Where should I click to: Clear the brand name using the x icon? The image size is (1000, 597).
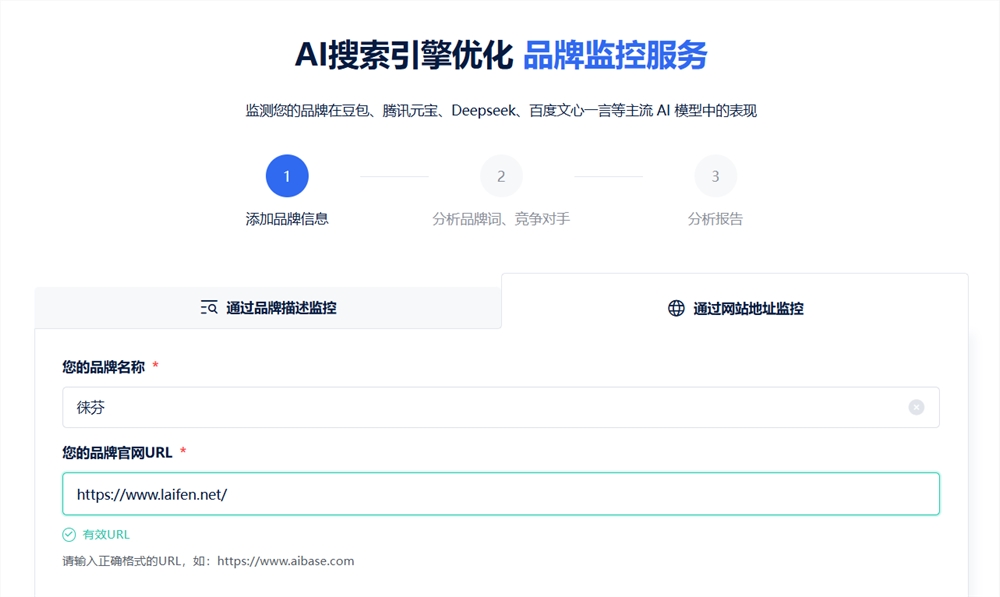pyautogui.click(x=916, y=406)
